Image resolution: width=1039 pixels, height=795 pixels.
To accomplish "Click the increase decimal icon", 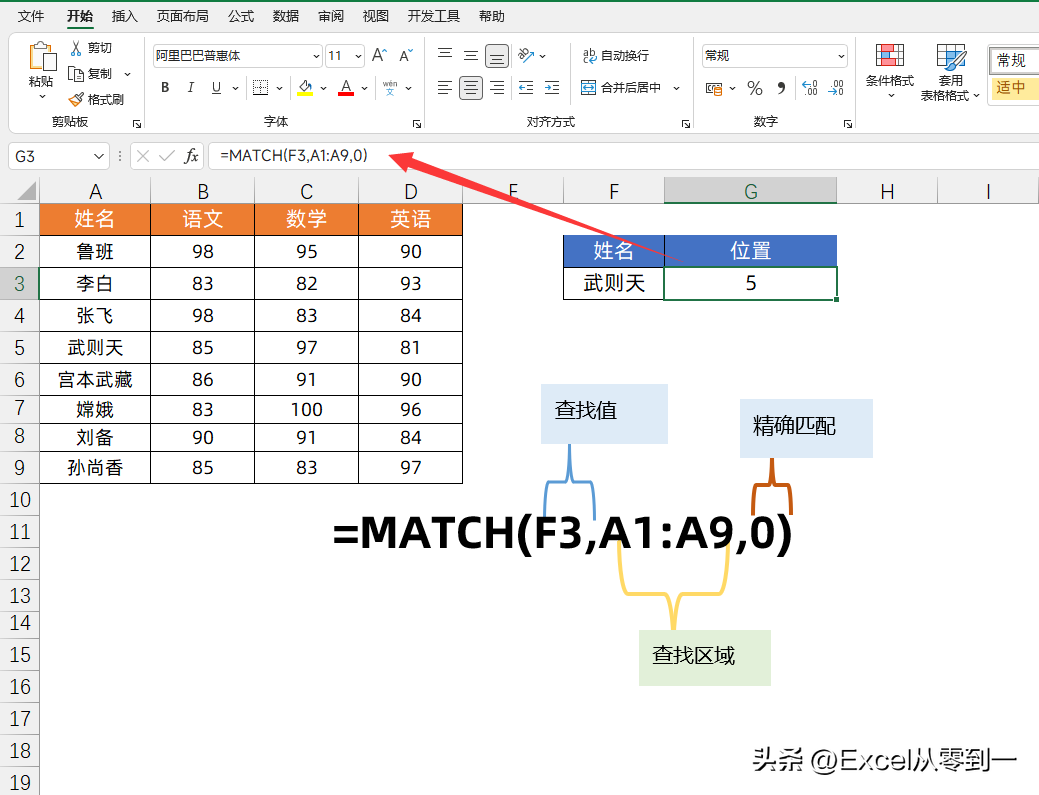I will [810, 88].
